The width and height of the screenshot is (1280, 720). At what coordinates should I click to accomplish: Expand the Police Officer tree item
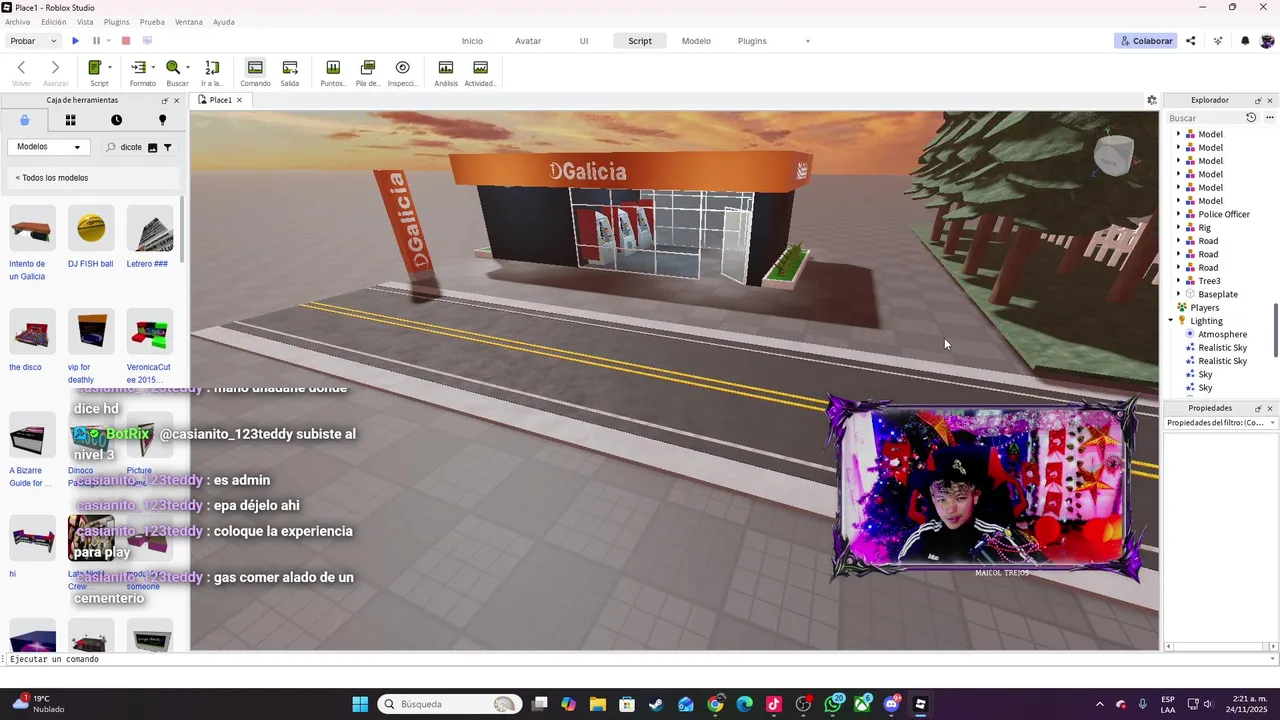[1177, 214]
